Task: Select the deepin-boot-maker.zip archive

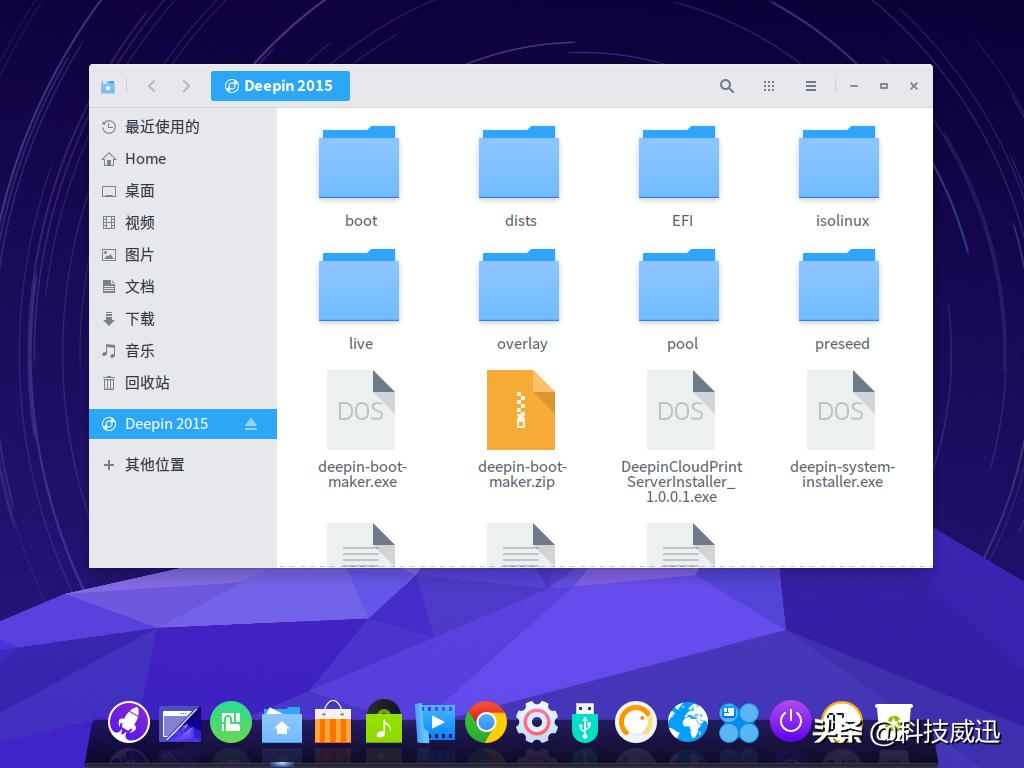Action: tap(520, 410)
